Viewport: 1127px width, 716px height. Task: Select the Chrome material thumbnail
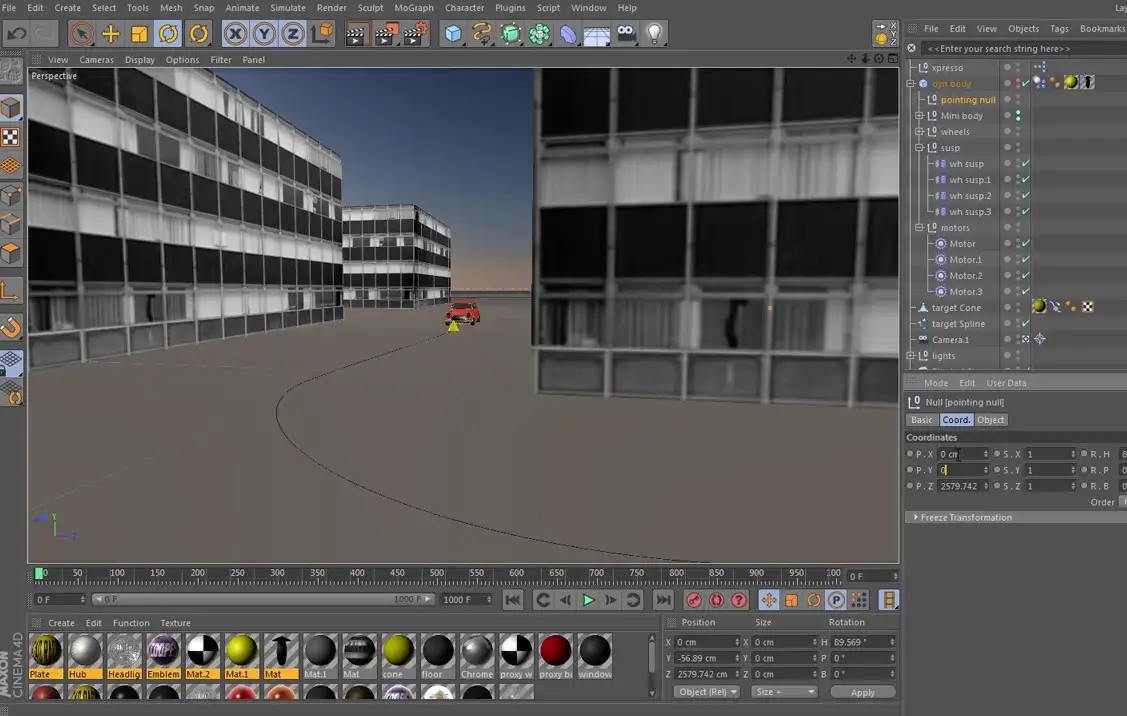[x=477, y=656]
